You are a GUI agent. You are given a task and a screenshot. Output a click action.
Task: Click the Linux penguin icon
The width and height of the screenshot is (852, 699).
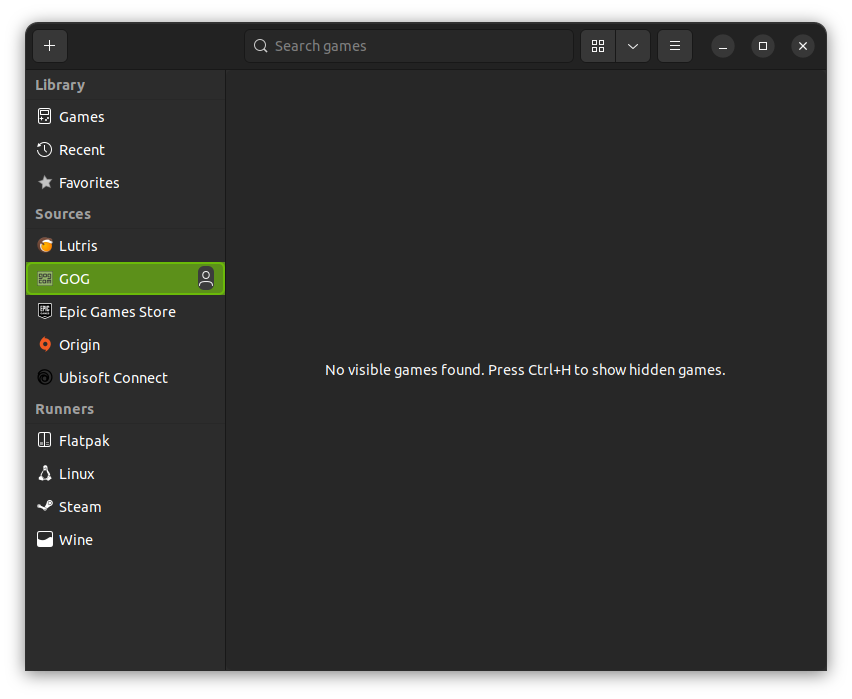tap(45, 473)
